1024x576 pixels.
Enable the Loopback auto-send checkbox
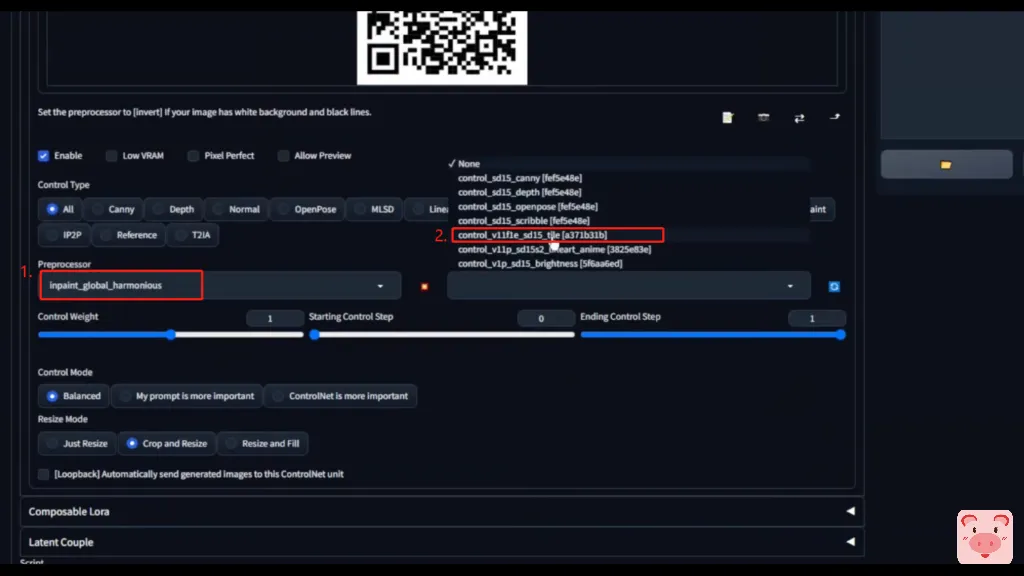tap(43, 474)
